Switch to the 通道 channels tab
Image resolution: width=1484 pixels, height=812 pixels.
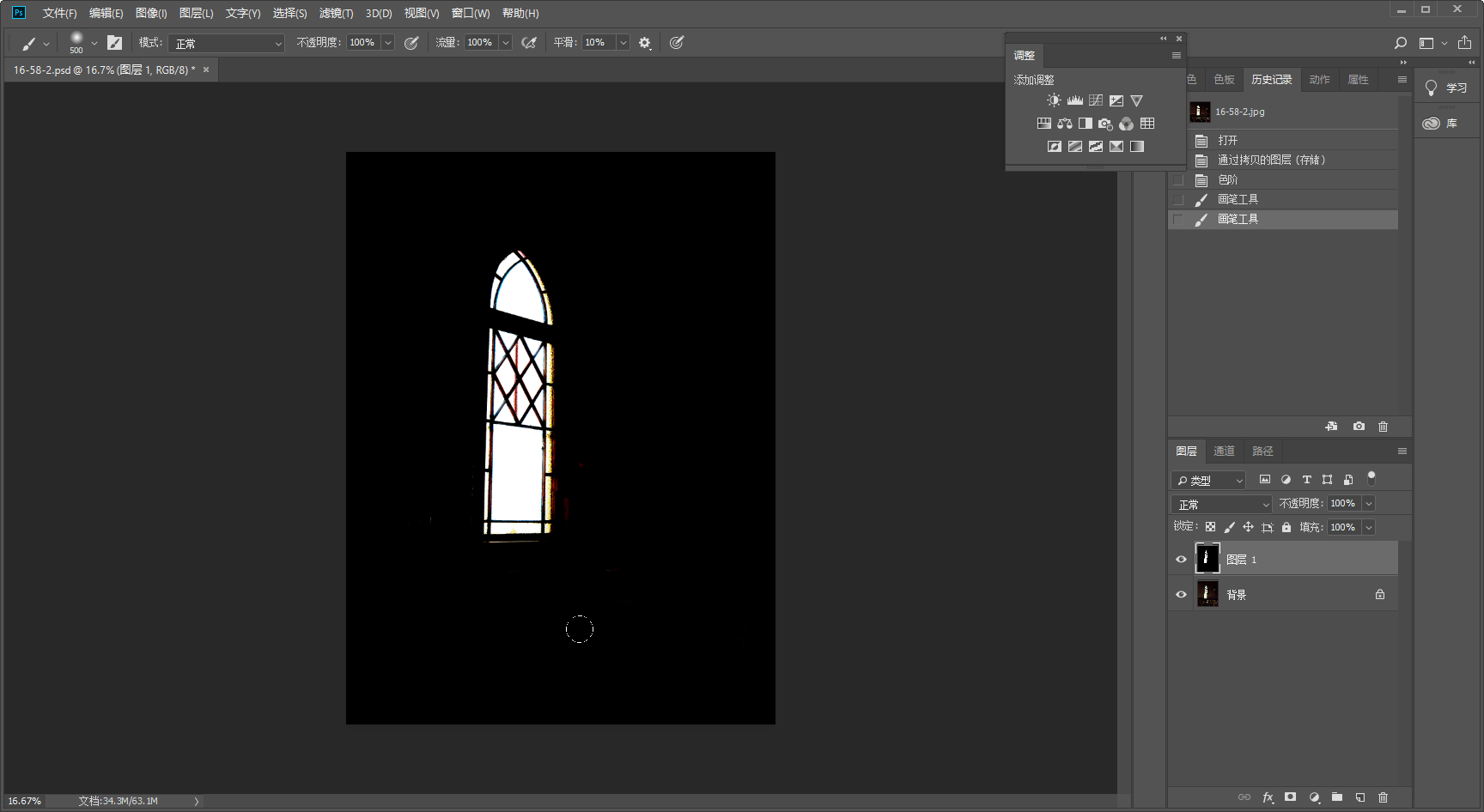(1224, 451)
